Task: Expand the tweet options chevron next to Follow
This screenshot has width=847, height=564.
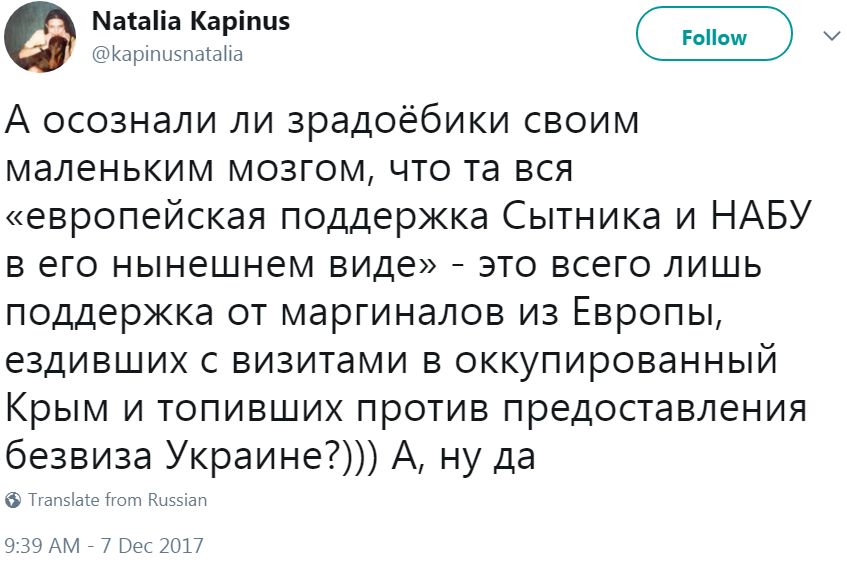Action: pos(831,37)
